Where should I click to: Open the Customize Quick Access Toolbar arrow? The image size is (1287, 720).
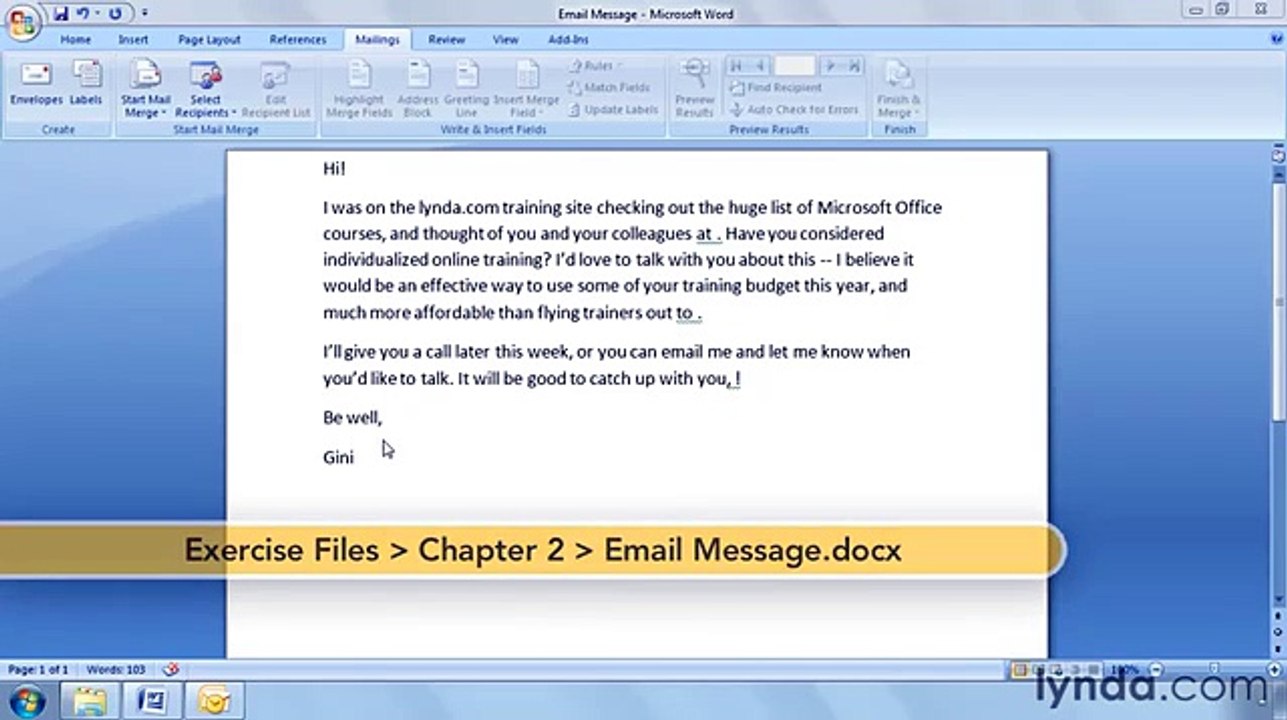click(x=144, y=14)
